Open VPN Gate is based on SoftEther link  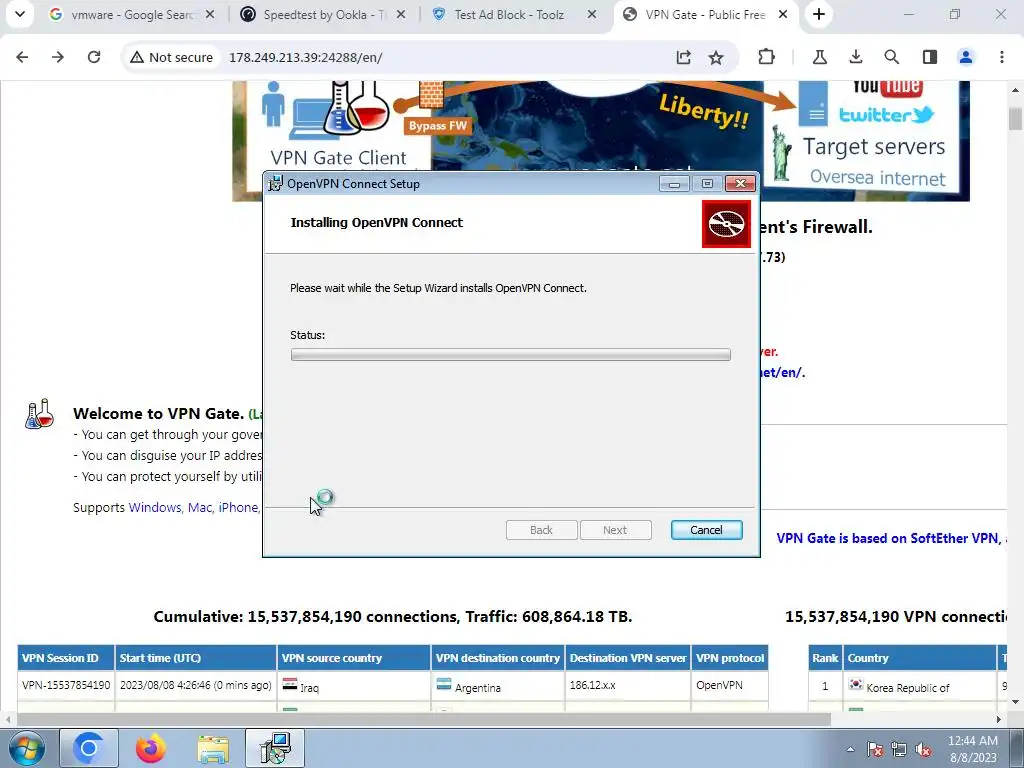[x=888, y=538]
